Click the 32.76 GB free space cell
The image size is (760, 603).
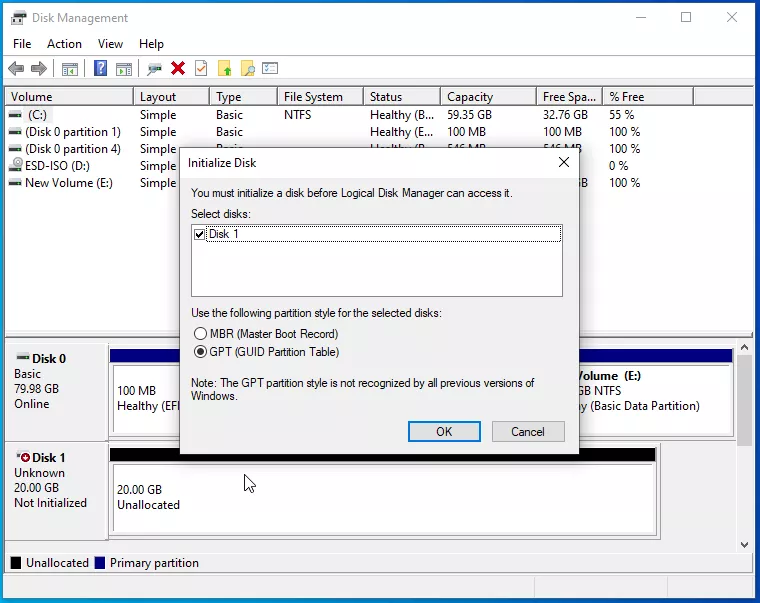pyautogui.click(x=565, y=115)
